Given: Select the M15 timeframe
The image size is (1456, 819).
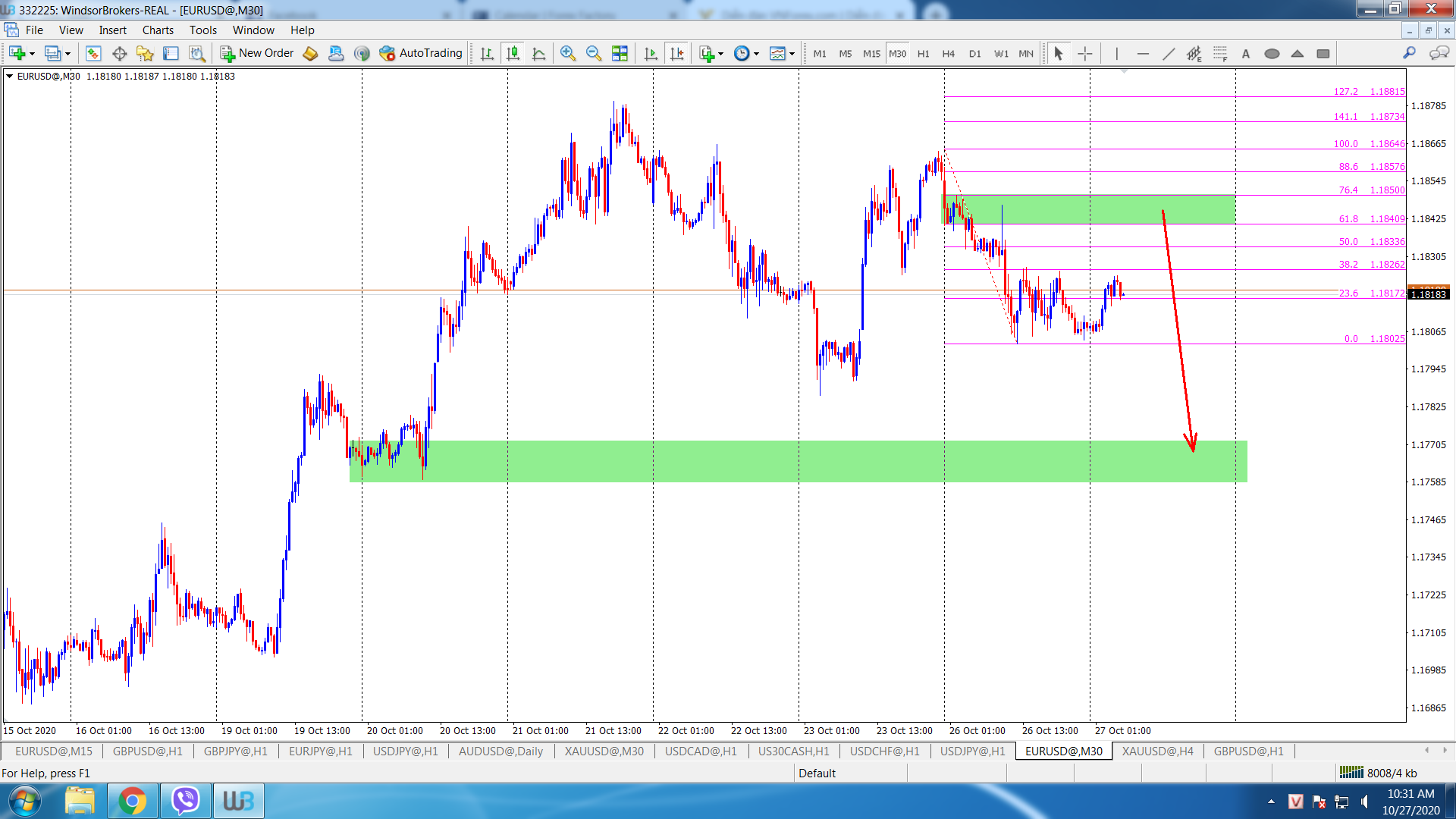Looking at the screenshot, I should coord(871,54).
